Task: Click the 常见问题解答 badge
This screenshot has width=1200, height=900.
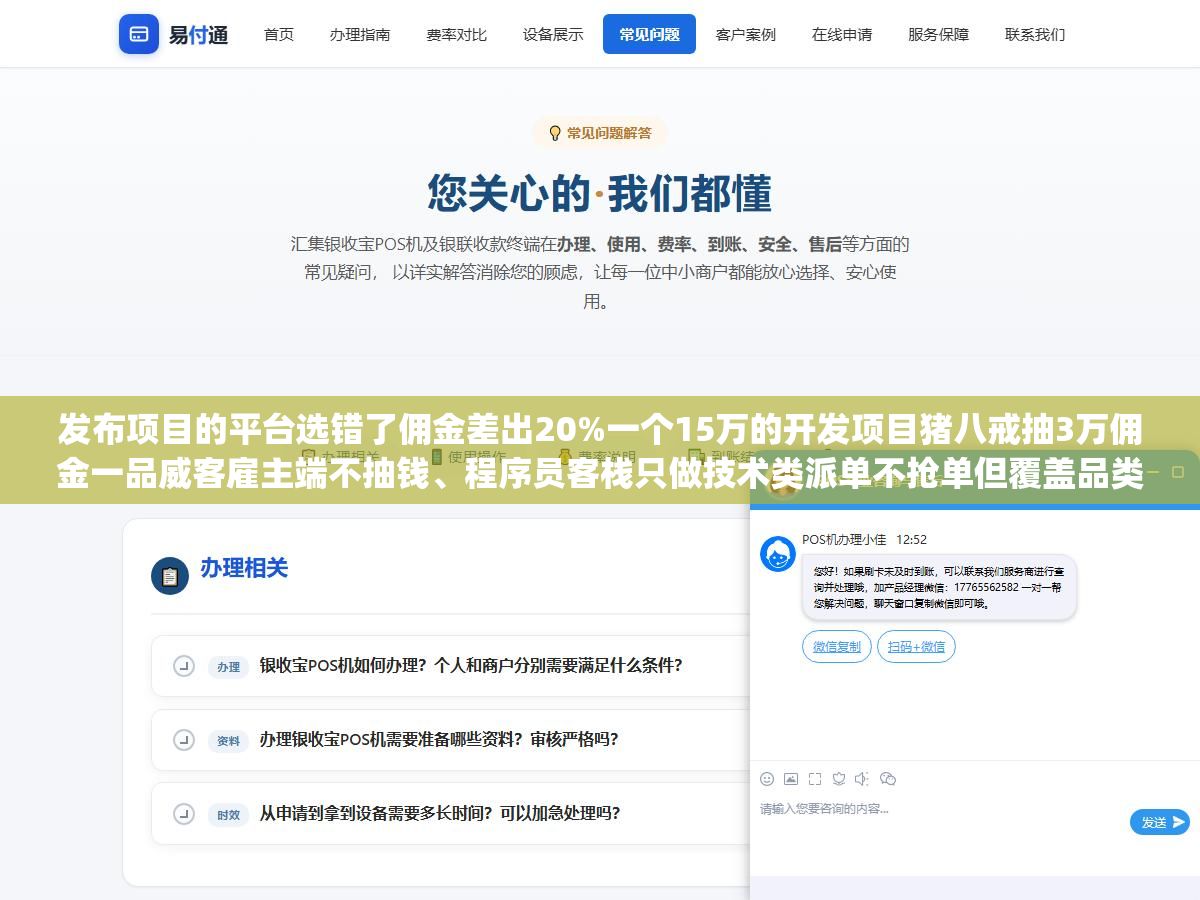Action: 600,133
